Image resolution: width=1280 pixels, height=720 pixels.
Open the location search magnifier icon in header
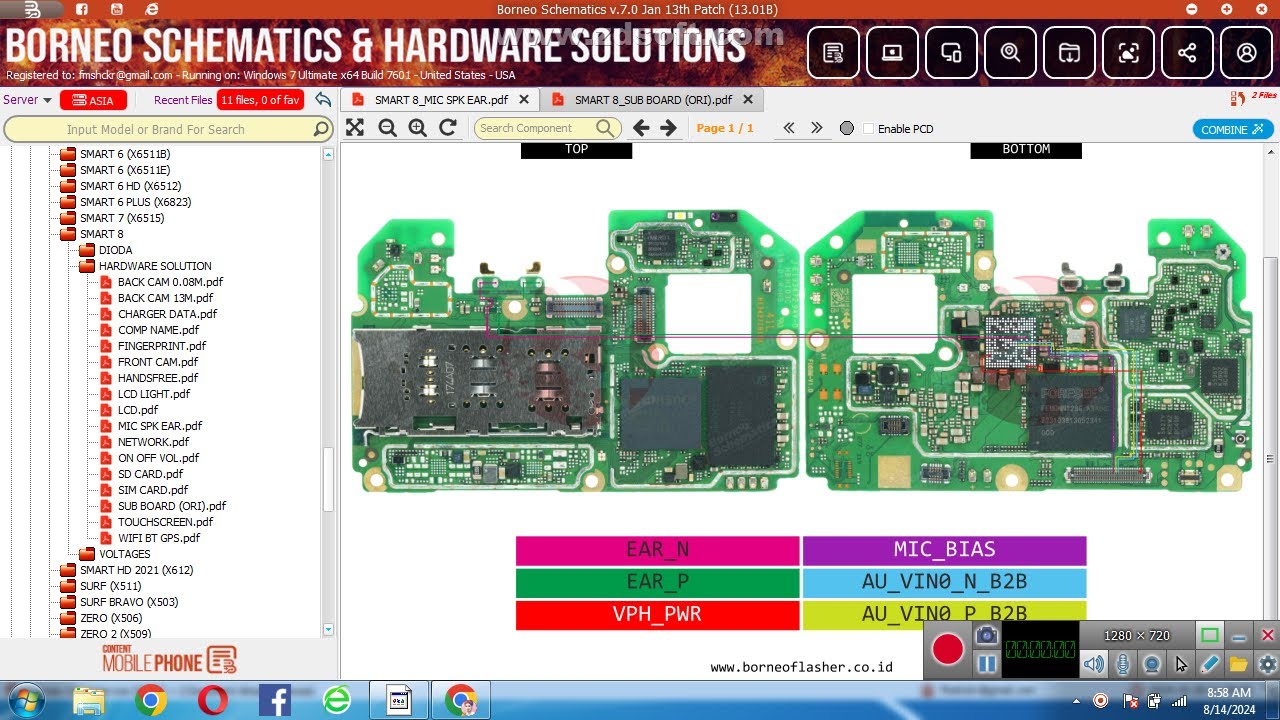pos(1010,53)
